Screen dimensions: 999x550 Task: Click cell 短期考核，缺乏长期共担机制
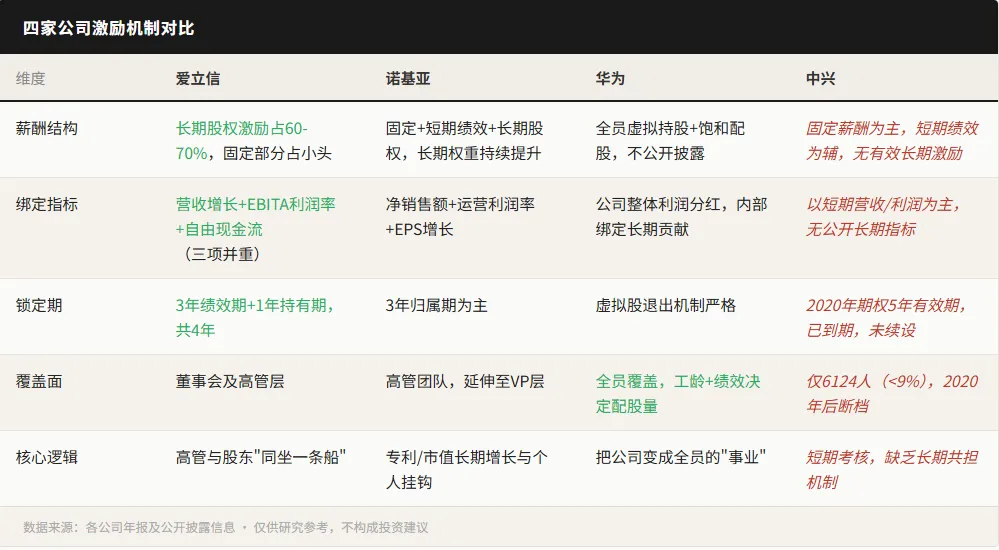(x=892, y=469)
